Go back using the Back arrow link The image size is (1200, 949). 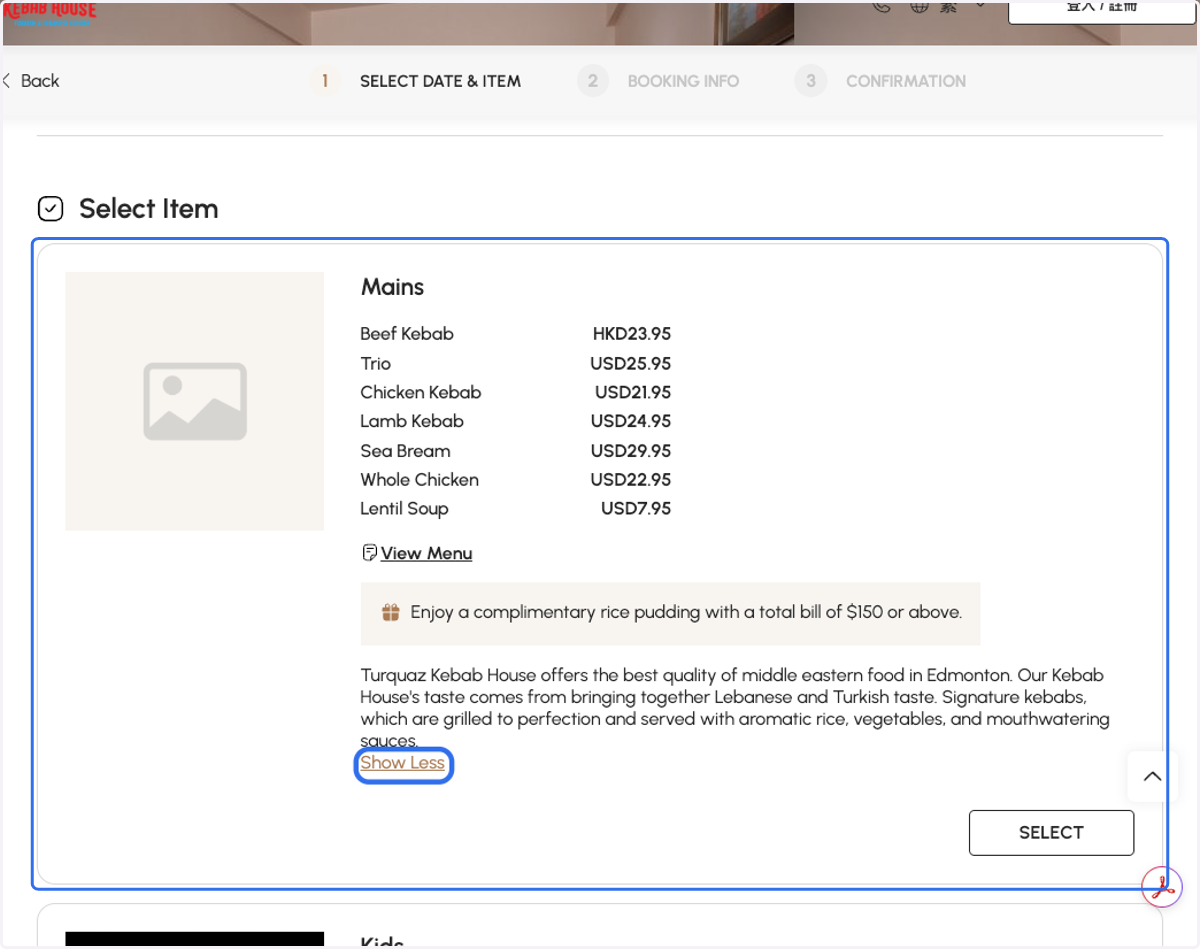(31, 81)
